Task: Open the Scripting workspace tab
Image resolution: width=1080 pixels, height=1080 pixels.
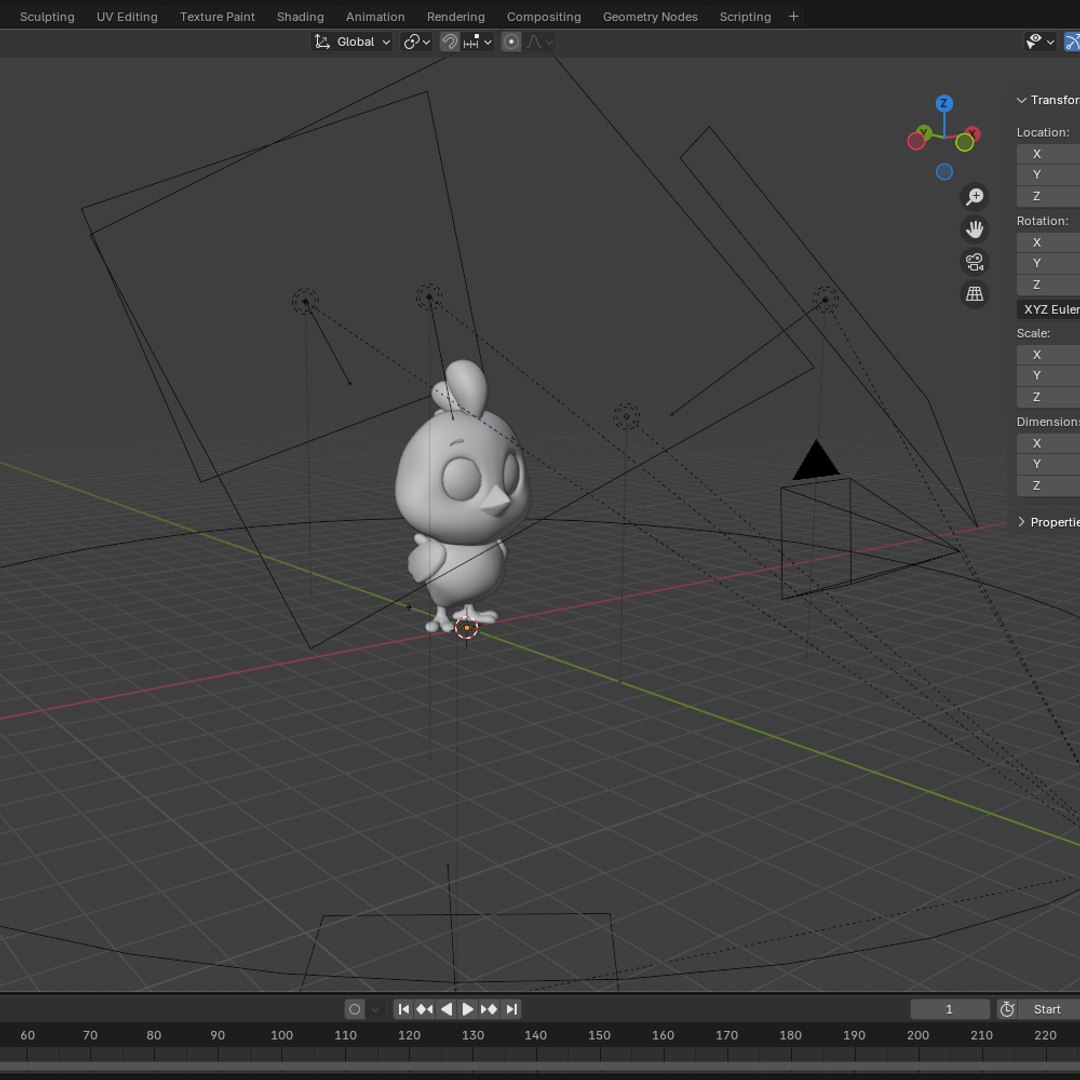Action: 745,17
